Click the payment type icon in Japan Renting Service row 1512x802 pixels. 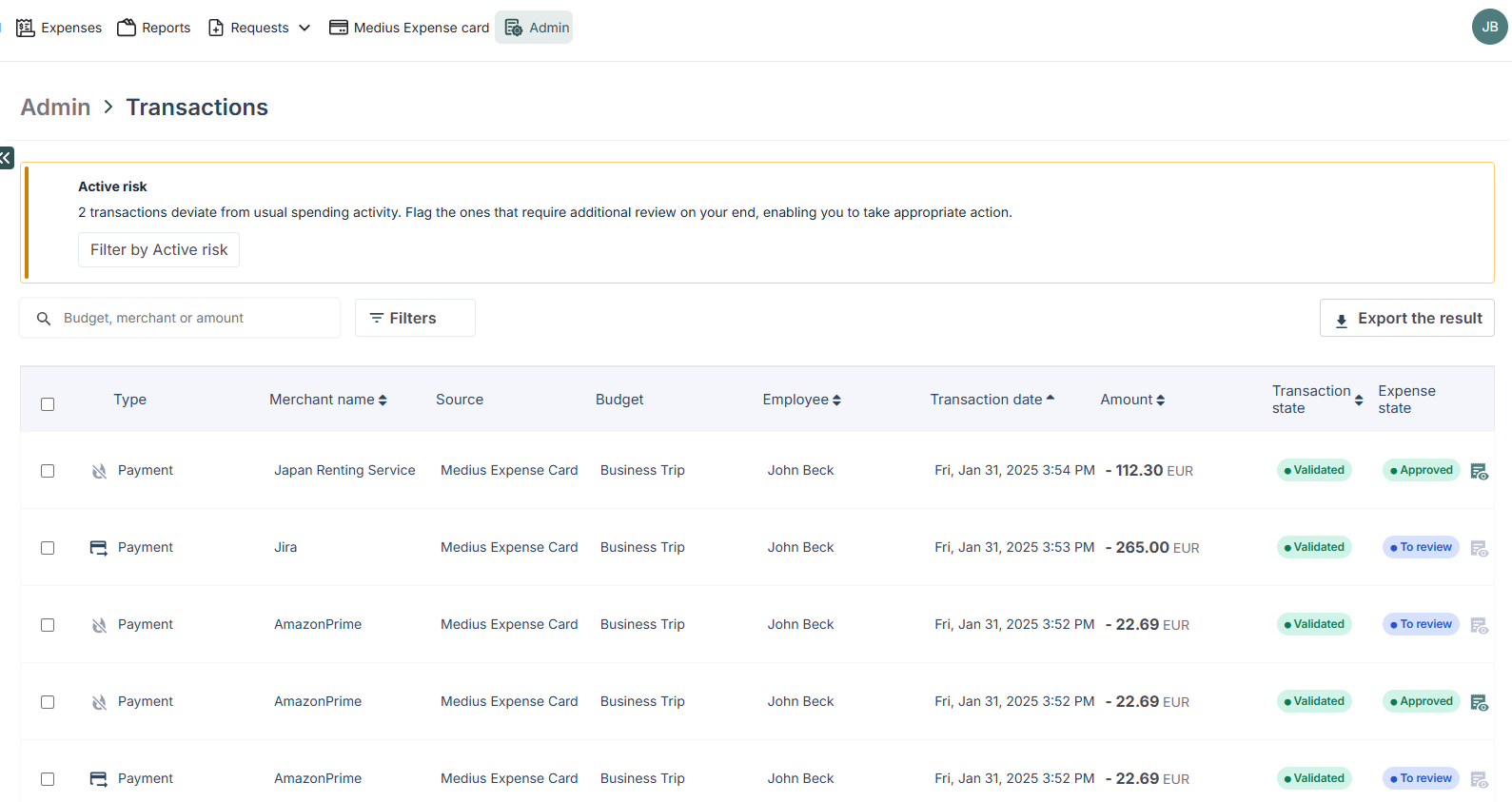click(x=99, y=471)
